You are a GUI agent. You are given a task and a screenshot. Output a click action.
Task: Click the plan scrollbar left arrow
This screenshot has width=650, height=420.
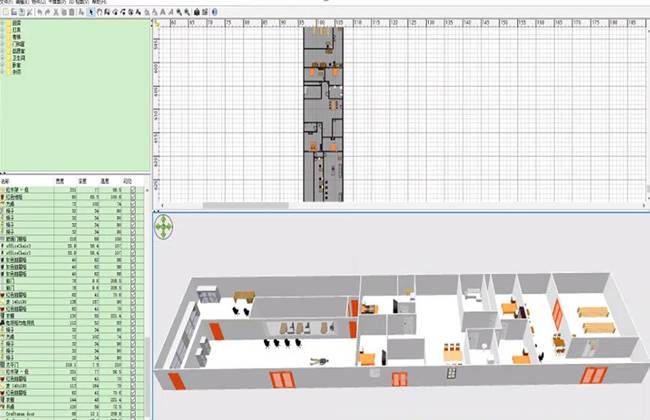coord(162,205)
